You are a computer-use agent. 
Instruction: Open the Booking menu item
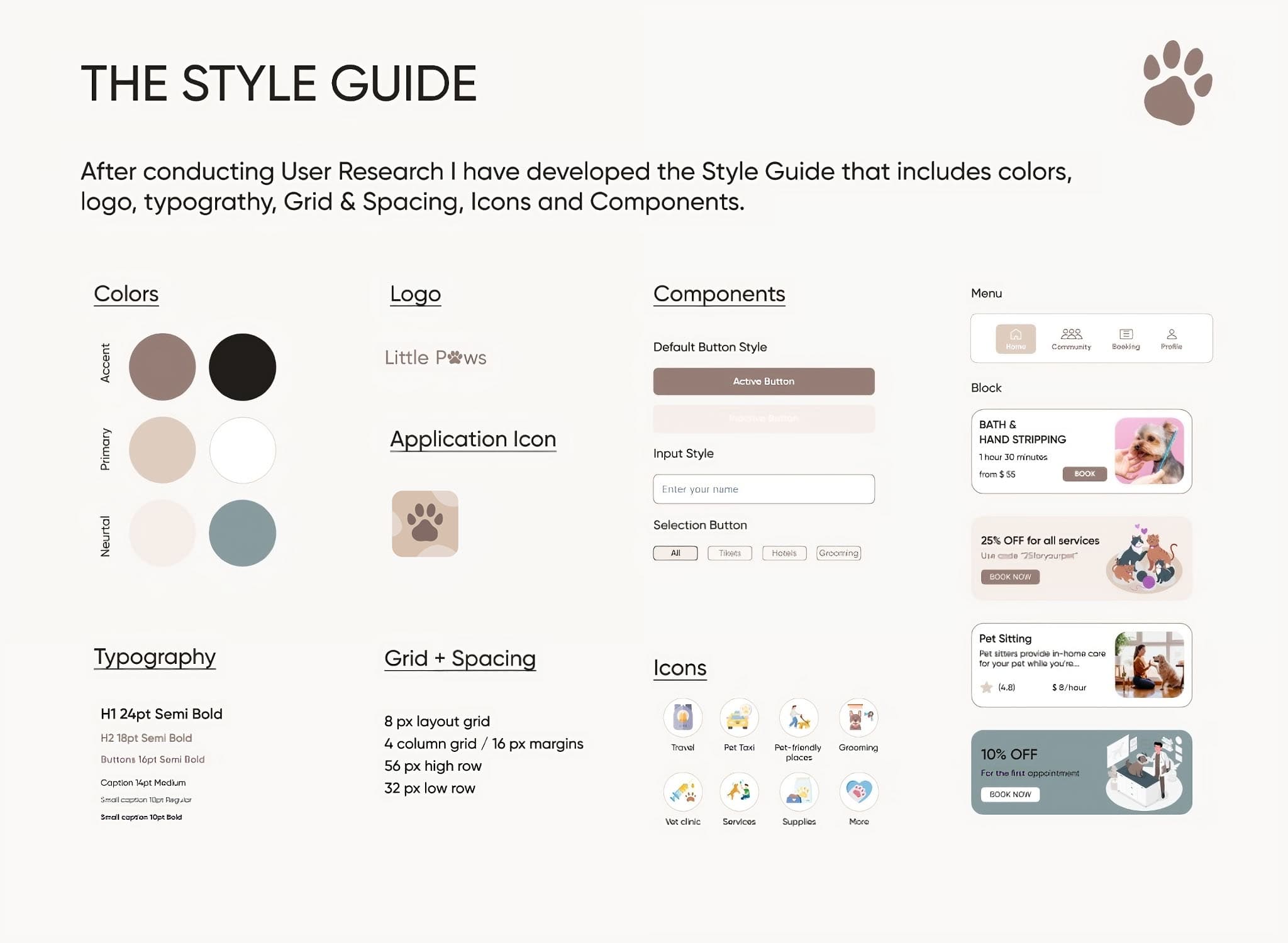pos(1125,338)
